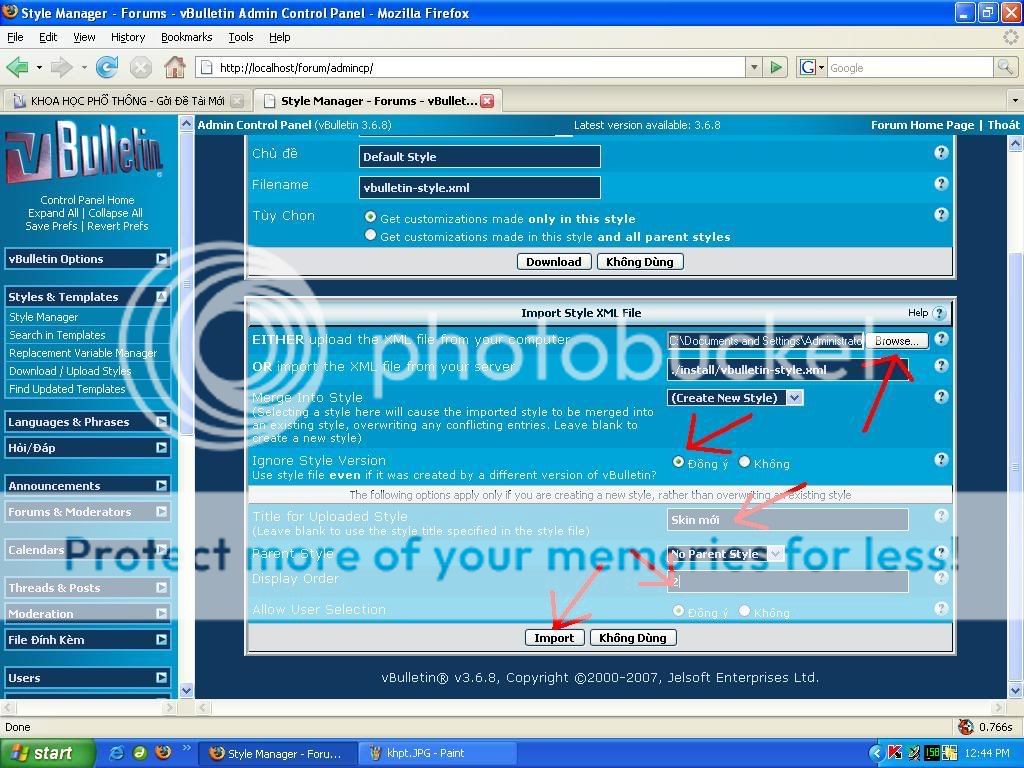The height and width of the screenshot is (768, 1024).
Task: Choose 'Không' for Ignore Style Version
Action: pyautogui.click(x=744, y=462)
